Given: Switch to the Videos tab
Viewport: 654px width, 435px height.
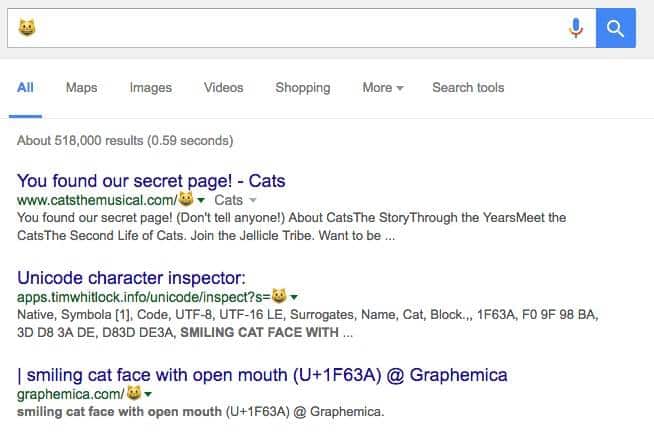Looking at the screenshot, I should pos(224,88).
